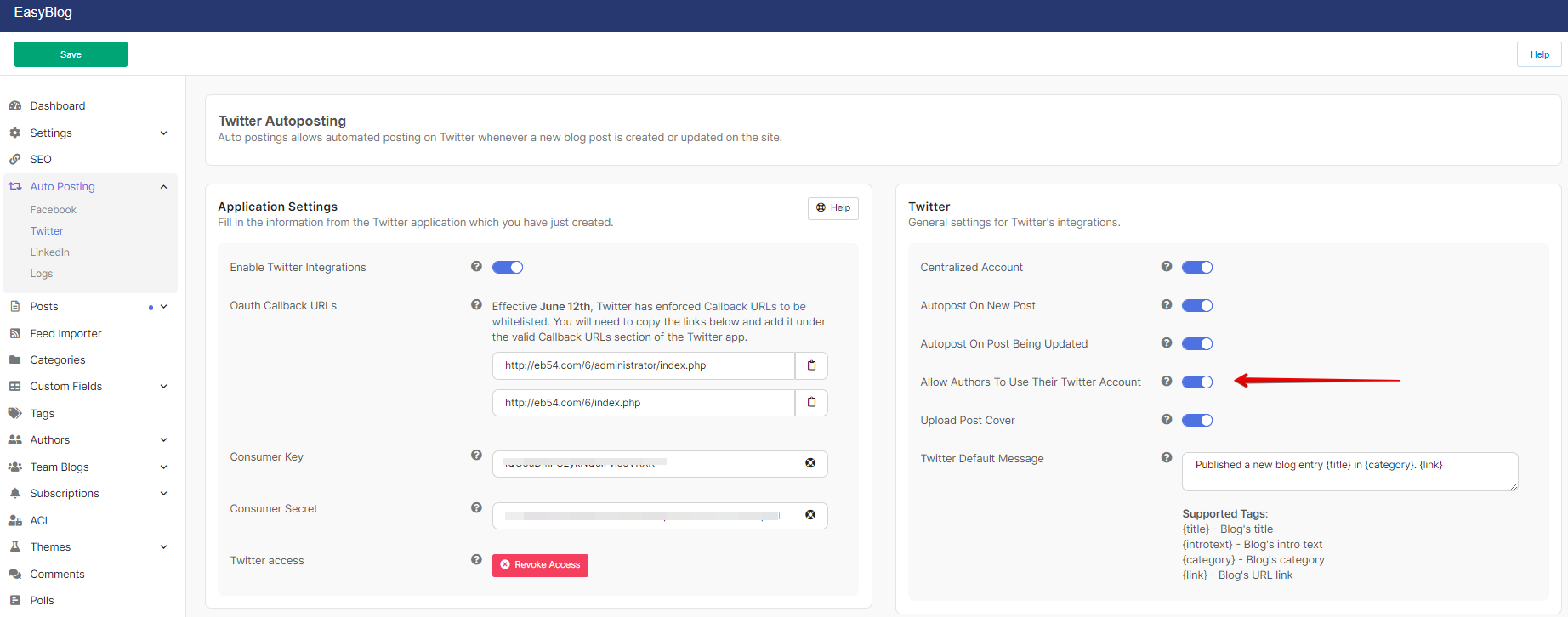The width and height of the screenshot is (1568, 617).
Task: Click the Tags icon in sidebar
Action: (14, 414)
